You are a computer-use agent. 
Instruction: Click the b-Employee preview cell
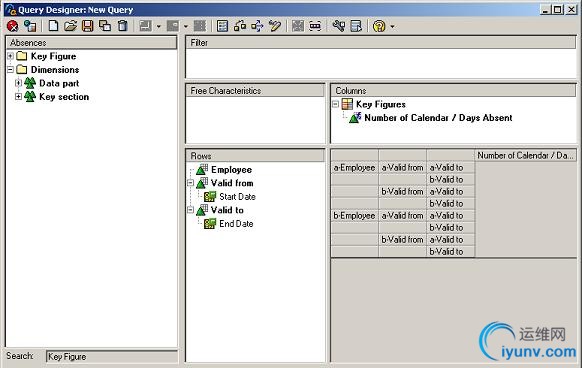pos(354,216)
